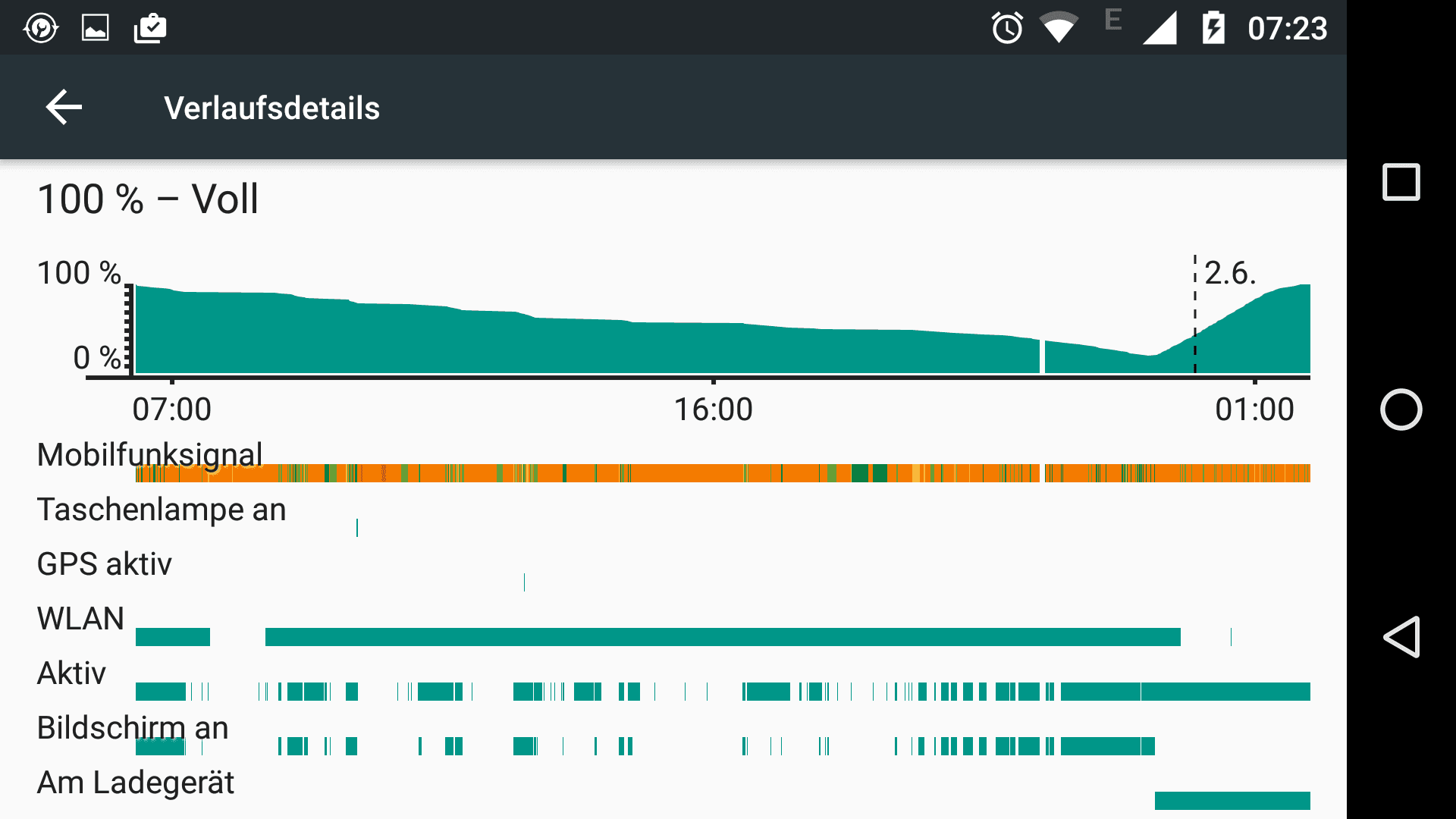Image resolution: width=1456 pixels, height=819 pixels.
Task: Click the teal battery level graph area
Action: (723, 329)
